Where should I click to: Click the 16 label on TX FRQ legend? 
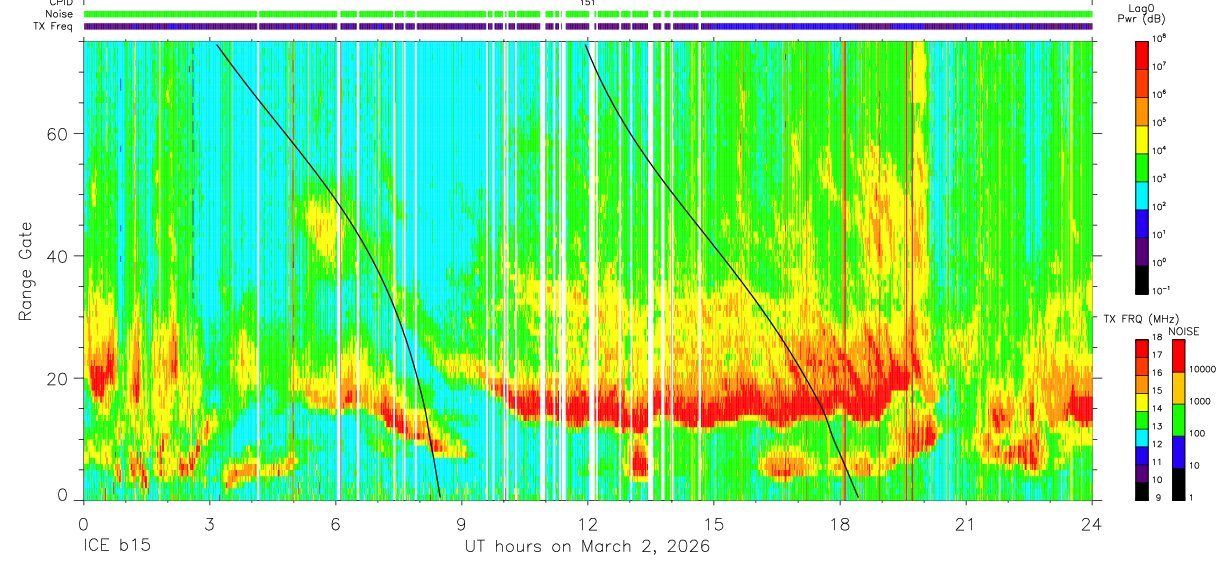tap(1155, 374)
